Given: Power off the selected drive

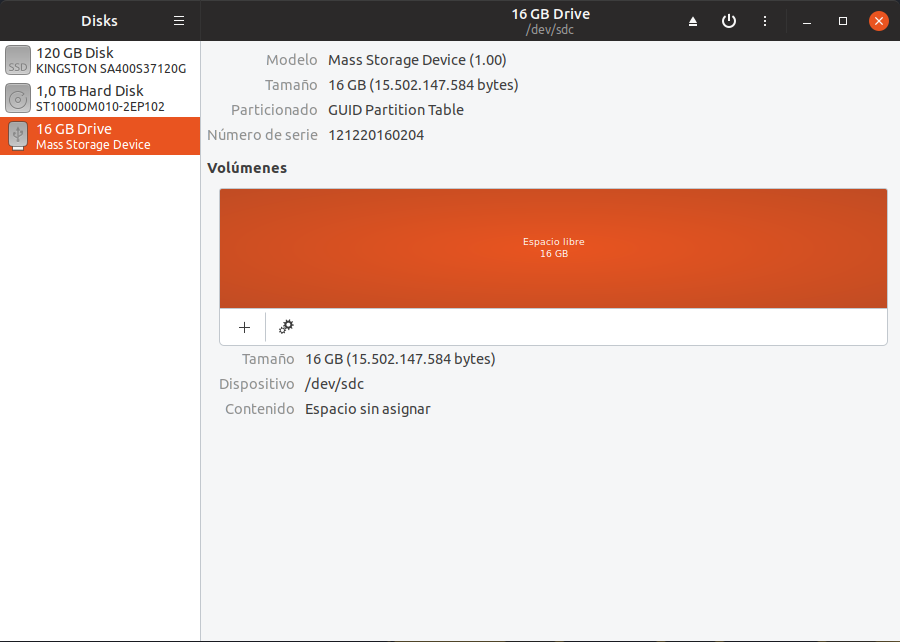Looking at the screenshot, I should [729, 21].
